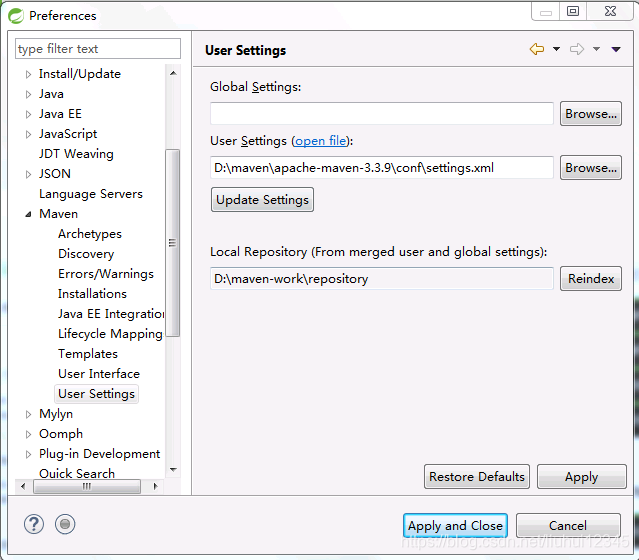Select Lifecycle Mappings item

110,333
